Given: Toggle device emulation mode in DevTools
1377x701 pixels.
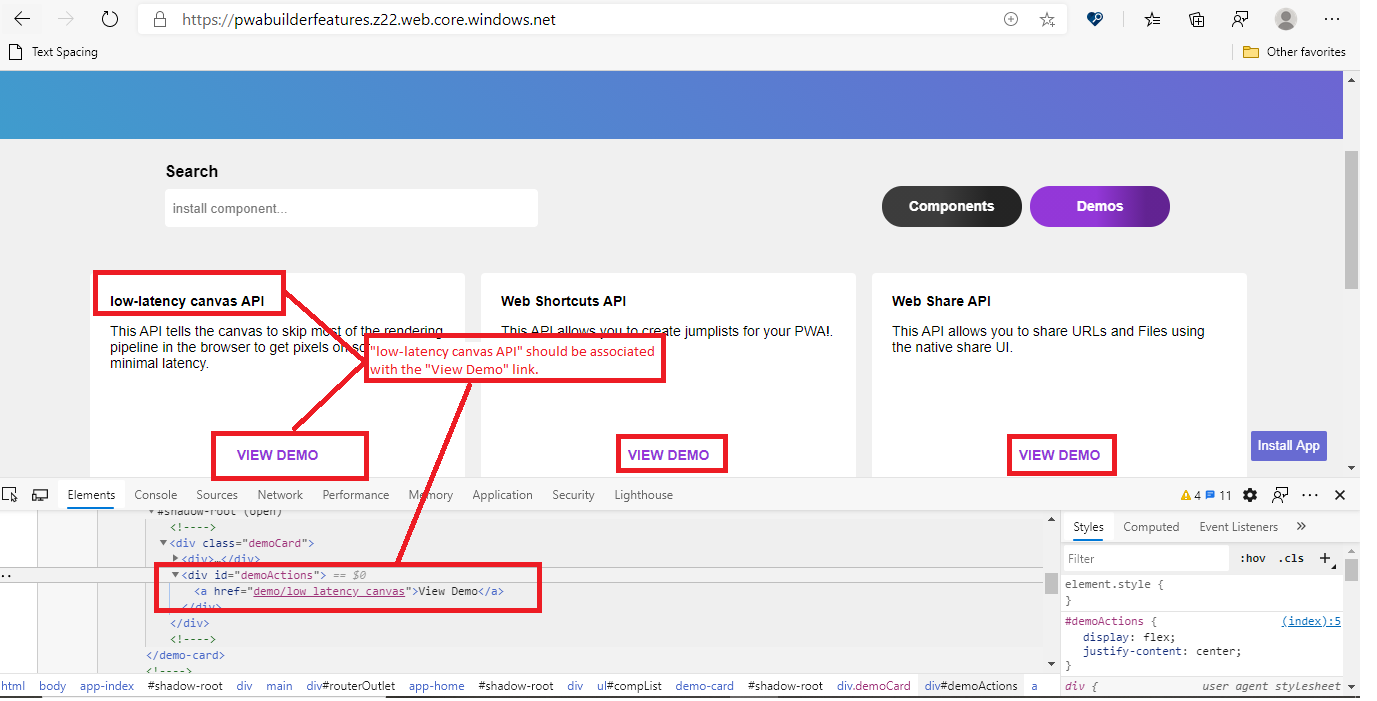Looking at the screenshot, I should 40,494.
